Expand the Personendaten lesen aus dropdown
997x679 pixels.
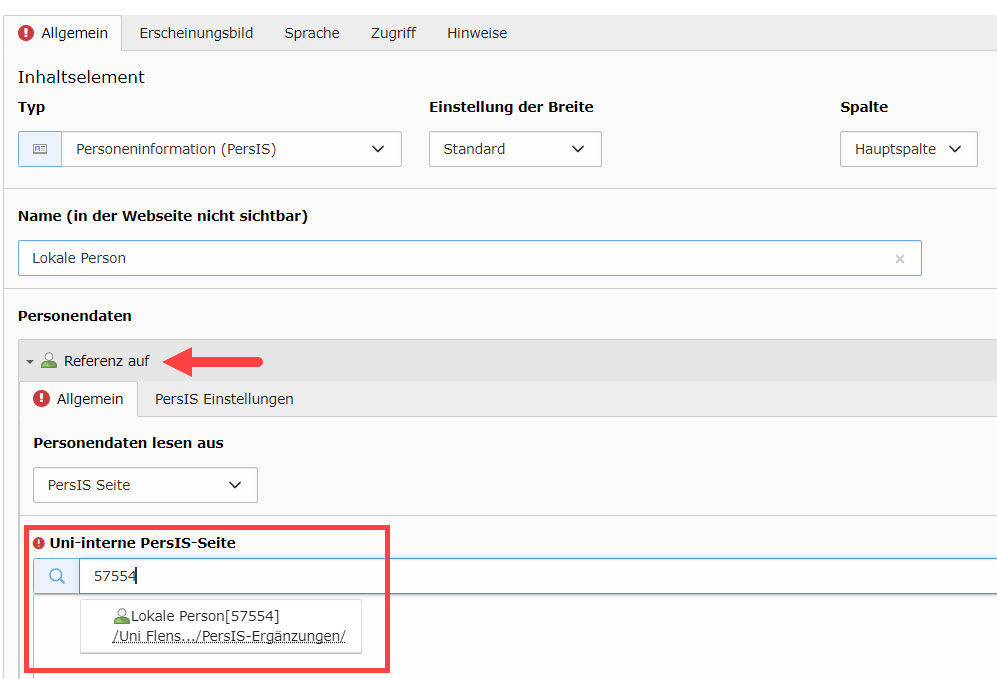[x=145, y=485]
